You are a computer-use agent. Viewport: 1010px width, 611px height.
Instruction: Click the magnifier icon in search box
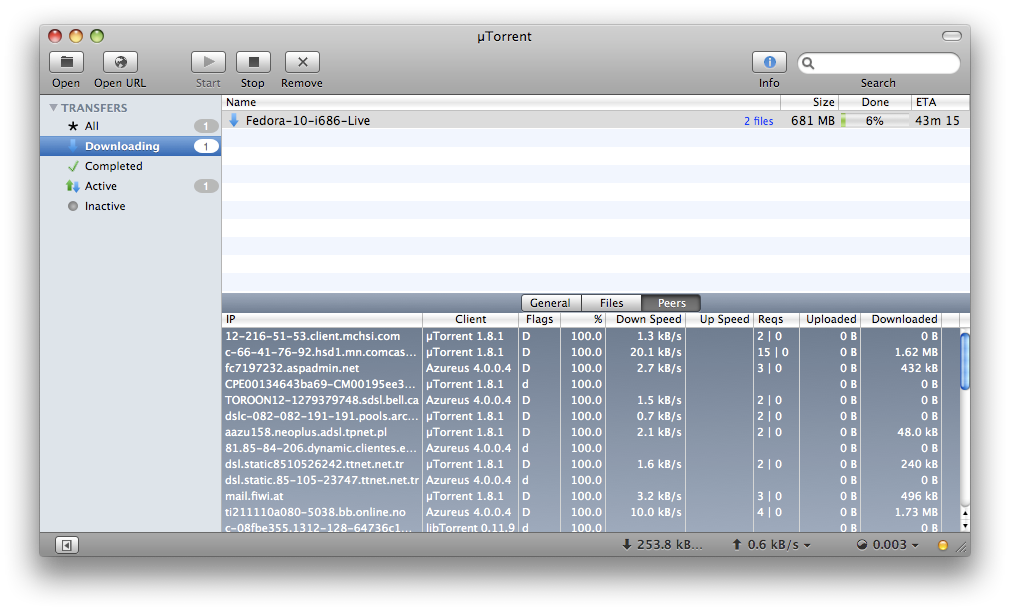click(x=808, y=63)
